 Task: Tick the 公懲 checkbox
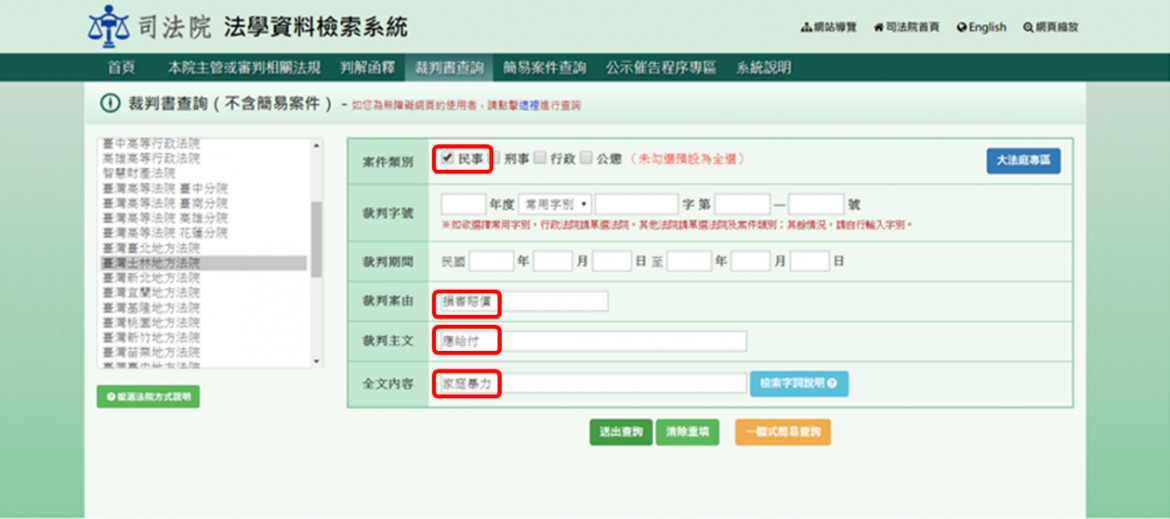pos(586,158)
